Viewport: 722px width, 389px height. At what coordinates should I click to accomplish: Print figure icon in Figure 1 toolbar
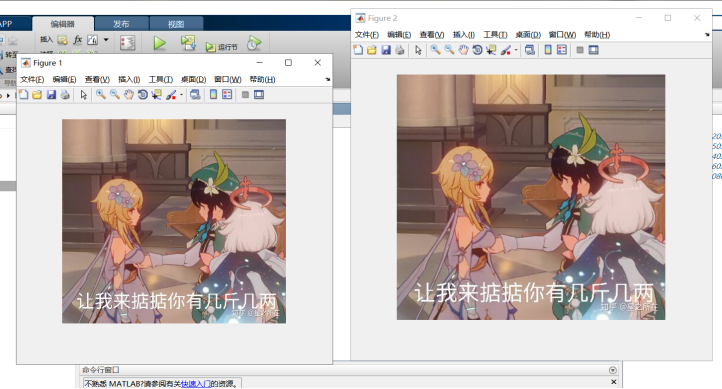pyautogui.click(x=65, y=95)
